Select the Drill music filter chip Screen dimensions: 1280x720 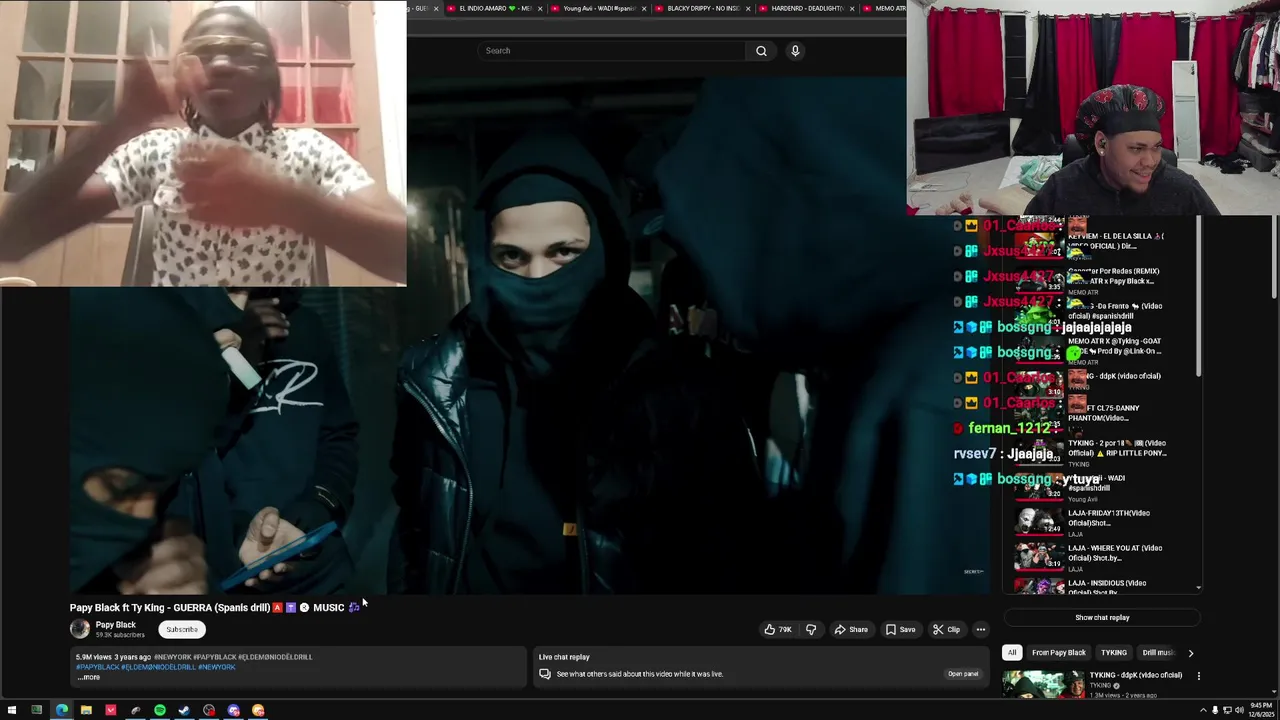[x=1158, y=653]
